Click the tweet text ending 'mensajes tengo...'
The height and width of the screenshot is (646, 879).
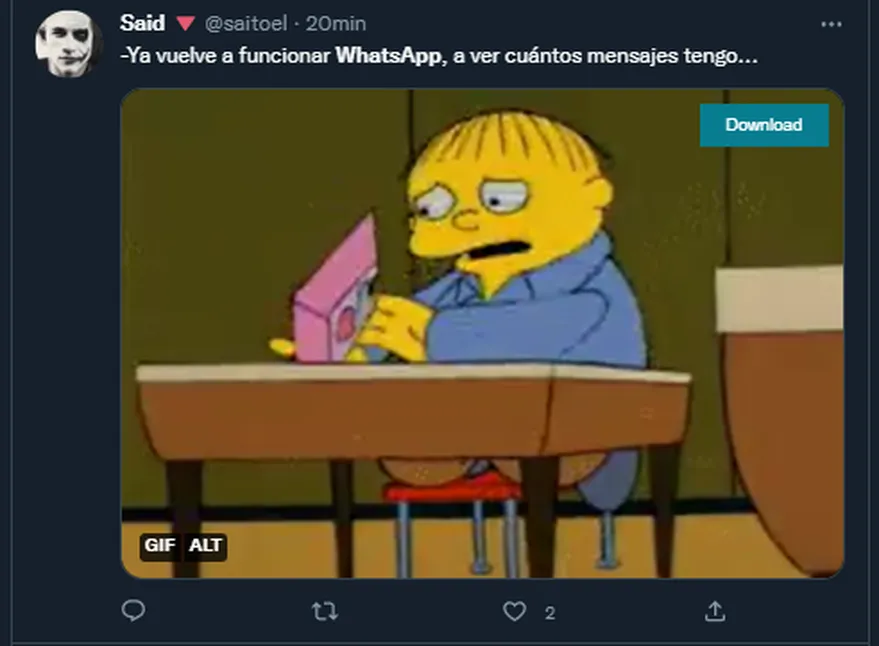tap(439, 56)
